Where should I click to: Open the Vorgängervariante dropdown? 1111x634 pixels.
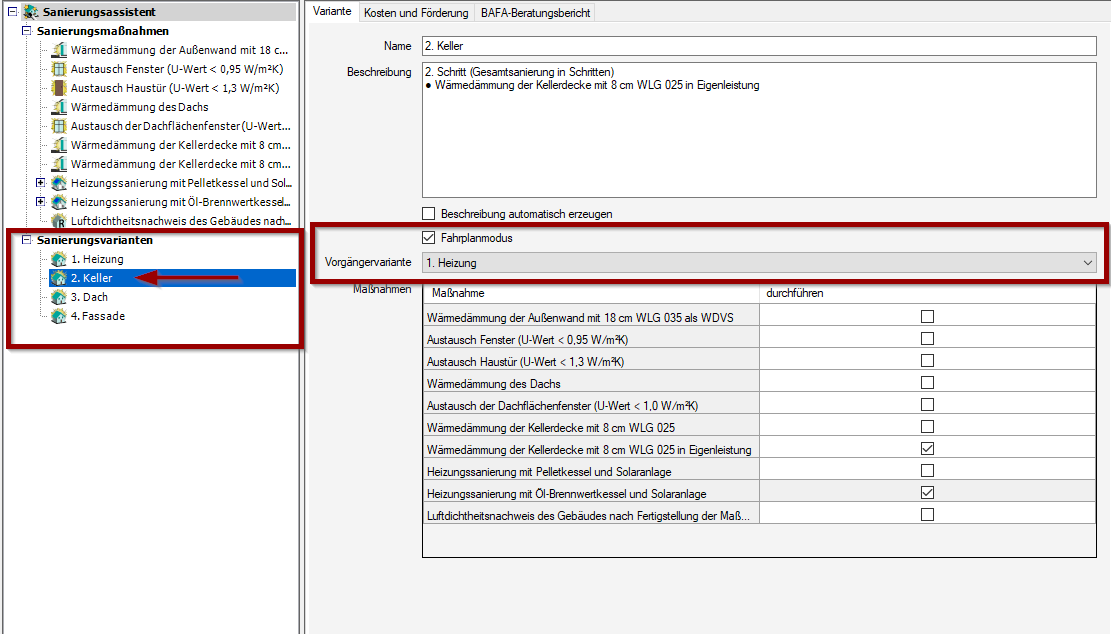click(x=1088, y=263)
